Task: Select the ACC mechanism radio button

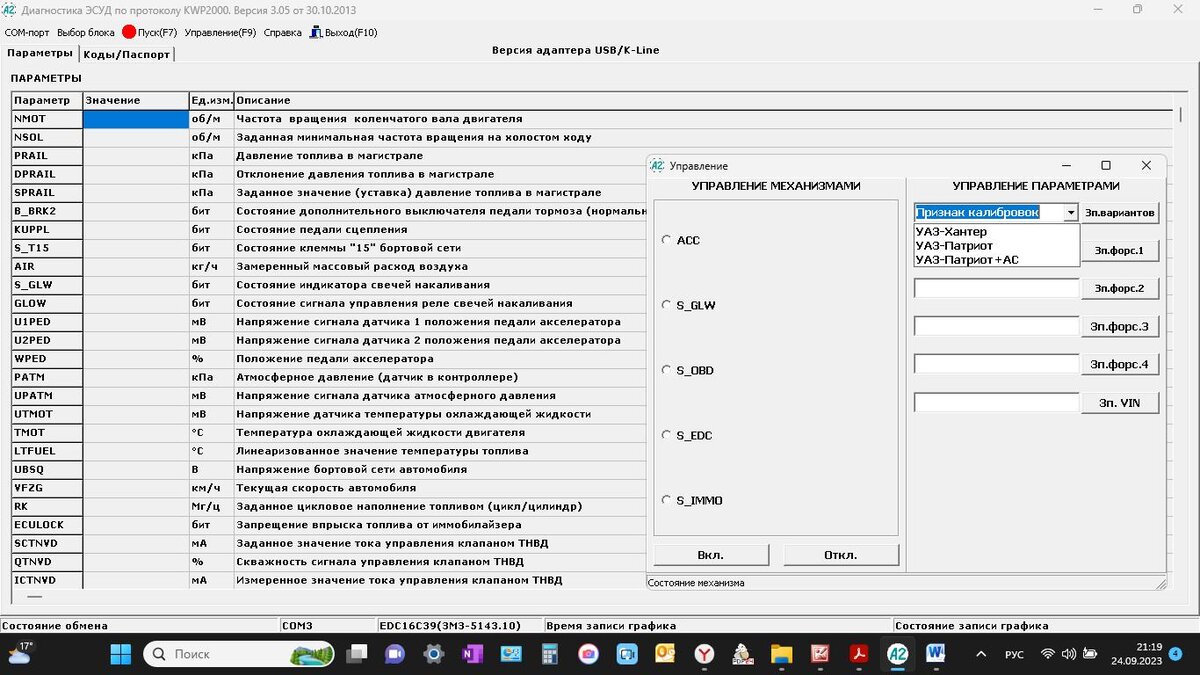Action: pos(667,240)
